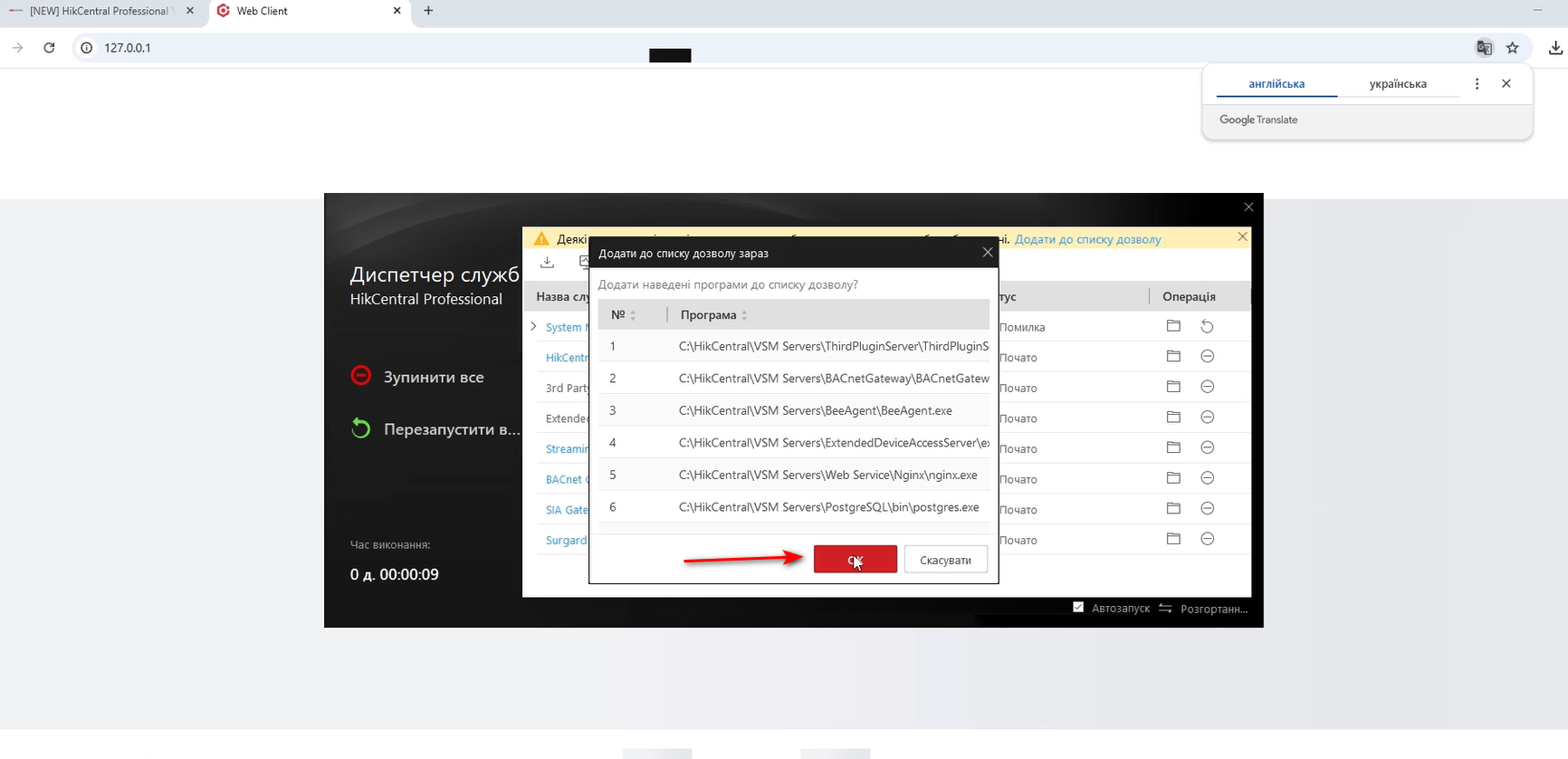Switch translation to українська tab

[x=1397, y=83]
